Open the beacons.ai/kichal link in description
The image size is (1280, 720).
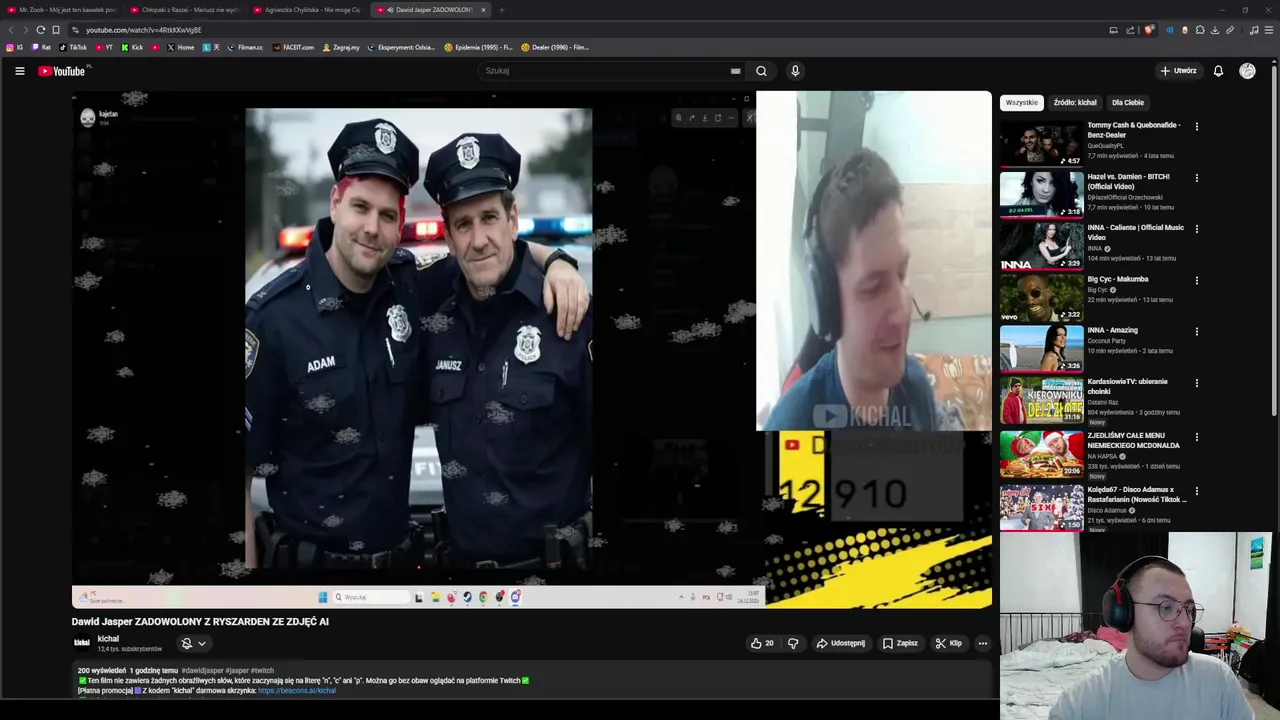(297, 691)
